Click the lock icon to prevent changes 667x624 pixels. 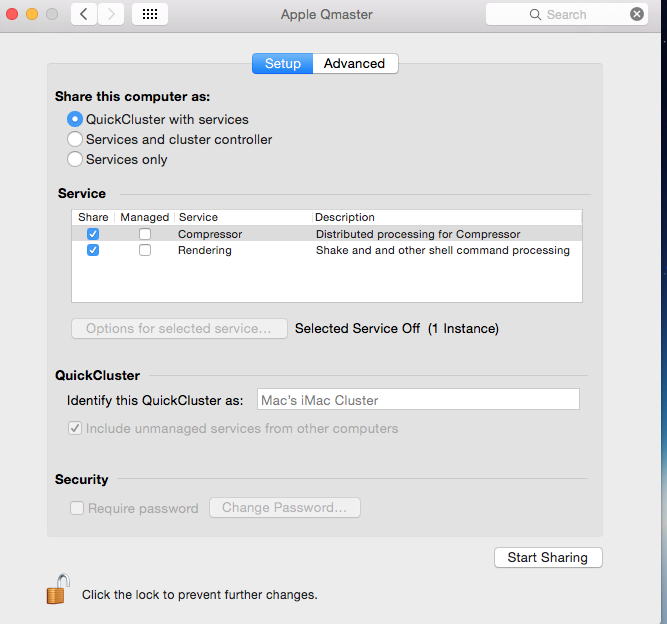58,589
